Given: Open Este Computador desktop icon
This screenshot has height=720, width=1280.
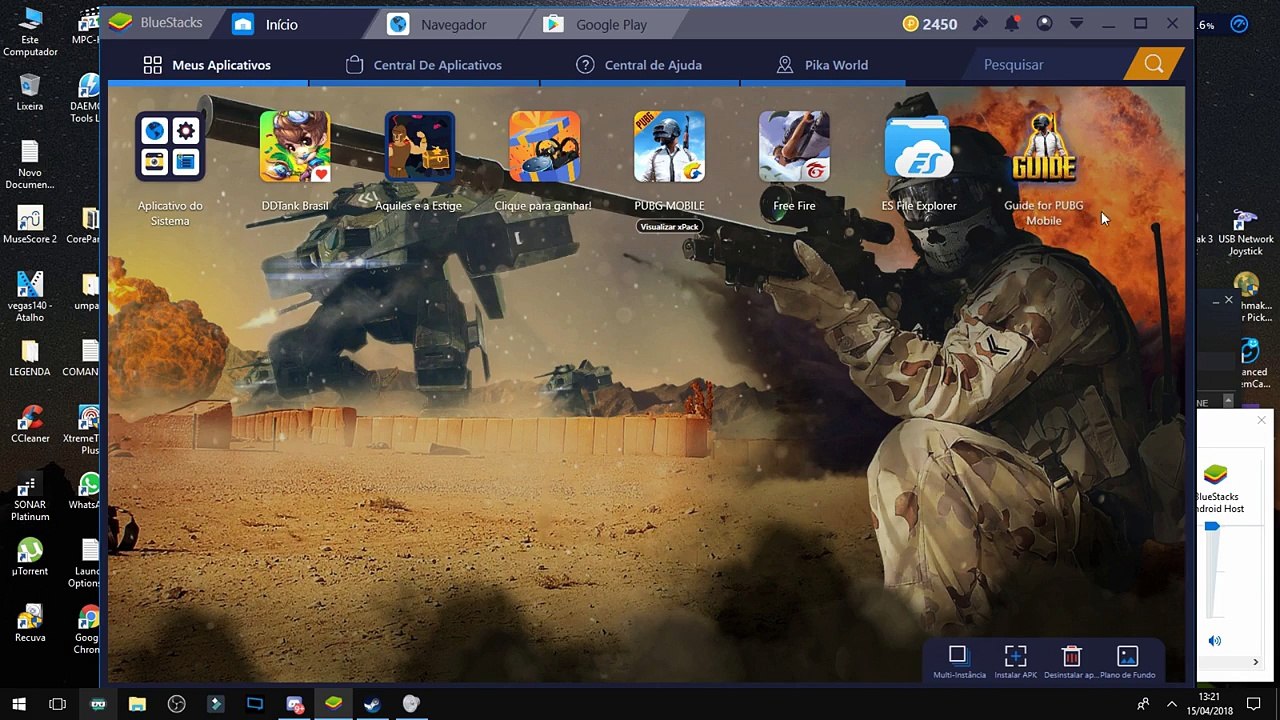Looking at the screenshot, I should click(30, 32).
